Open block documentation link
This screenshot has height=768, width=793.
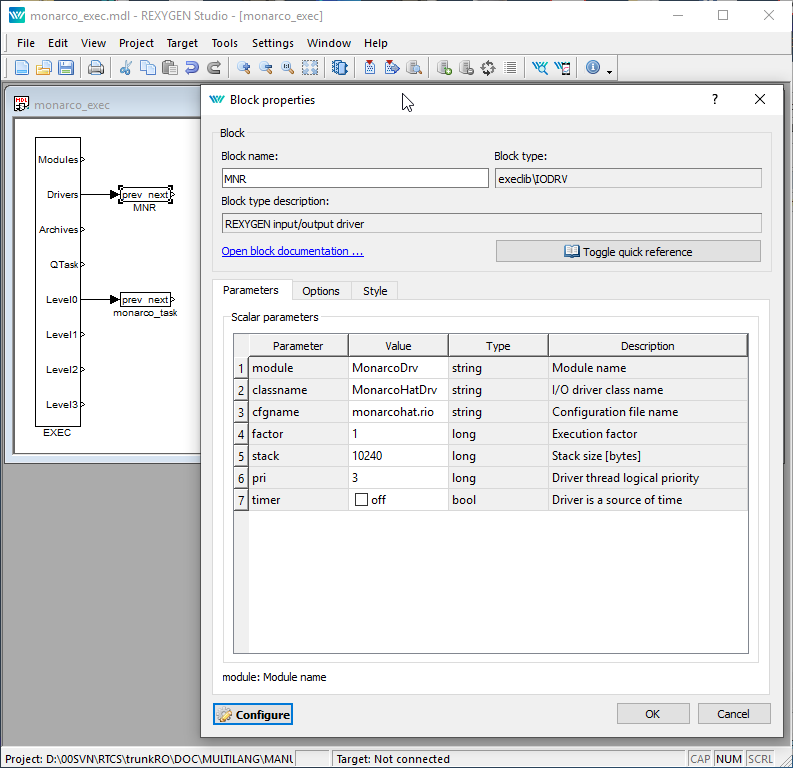tap(292, 251)
